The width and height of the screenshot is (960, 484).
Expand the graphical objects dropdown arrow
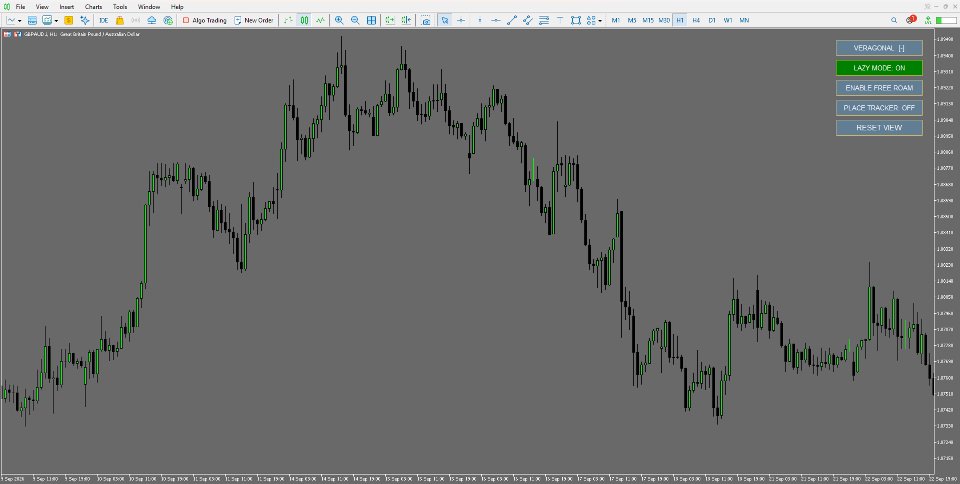point(600,20)
